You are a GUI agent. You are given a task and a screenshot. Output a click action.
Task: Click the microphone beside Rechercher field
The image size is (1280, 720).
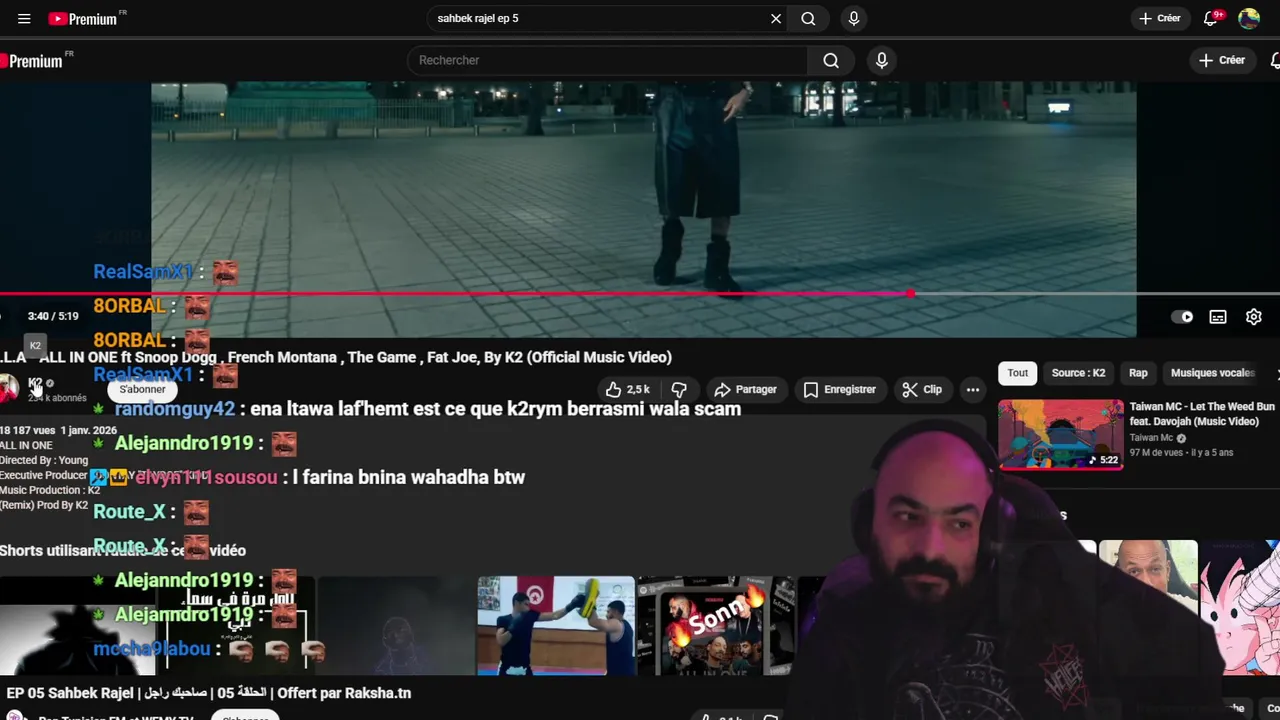click(881, 60)
